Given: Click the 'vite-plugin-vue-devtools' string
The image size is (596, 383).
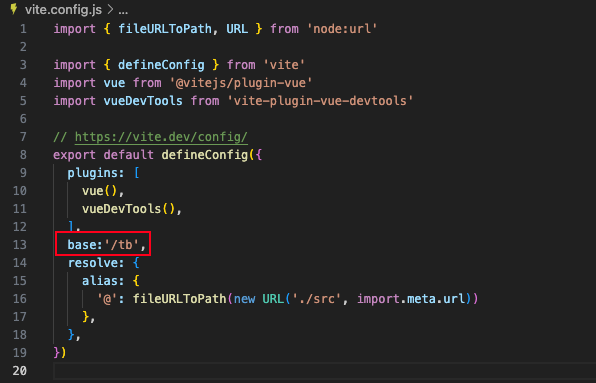Looking at the screenshot, I should click(x=320, y=101).
